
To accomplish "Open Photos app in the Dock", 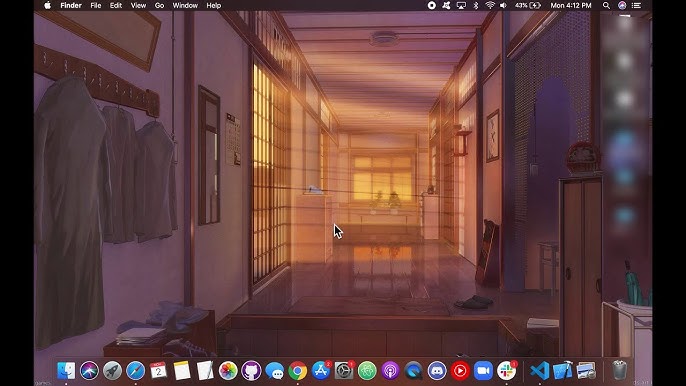I will pyautogui.click(x=228, y=371).
